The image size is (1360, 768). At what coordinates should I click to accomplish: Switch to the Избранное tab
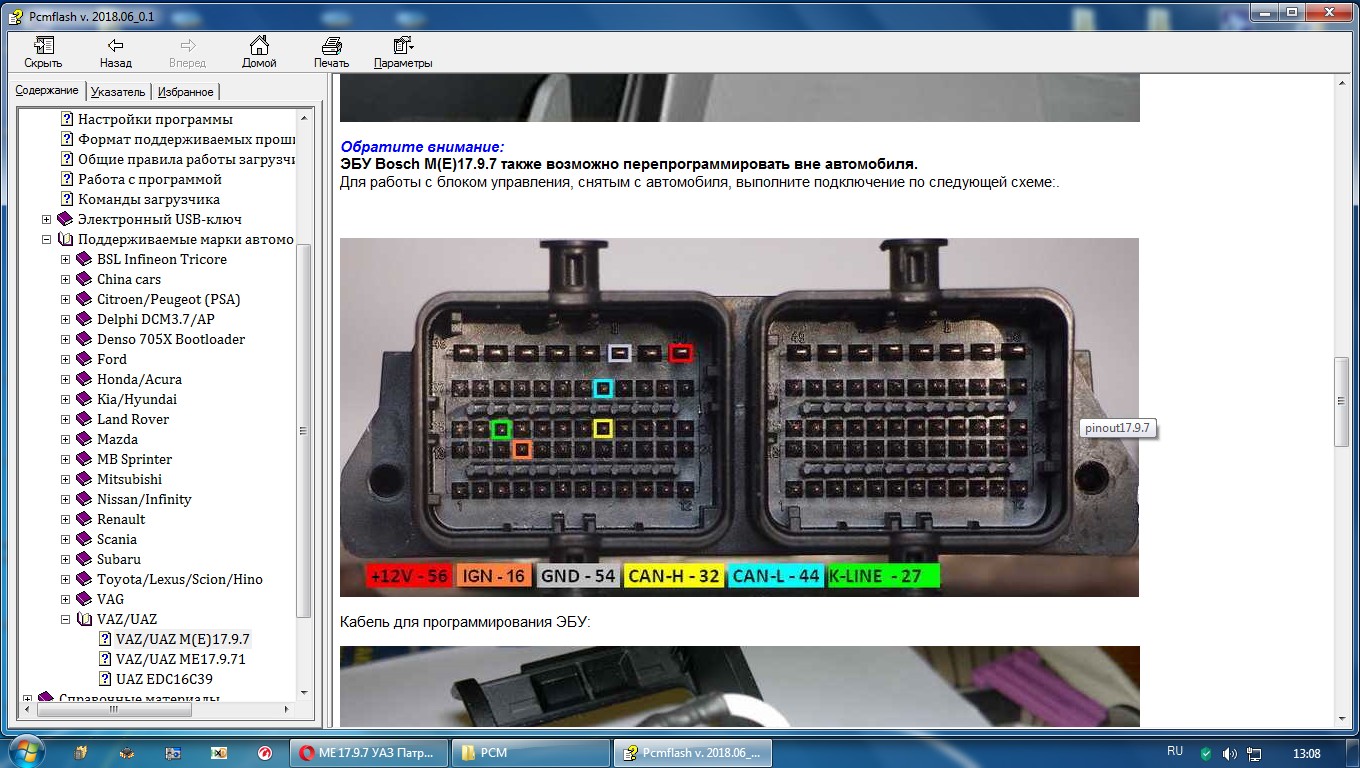[185, 92]
